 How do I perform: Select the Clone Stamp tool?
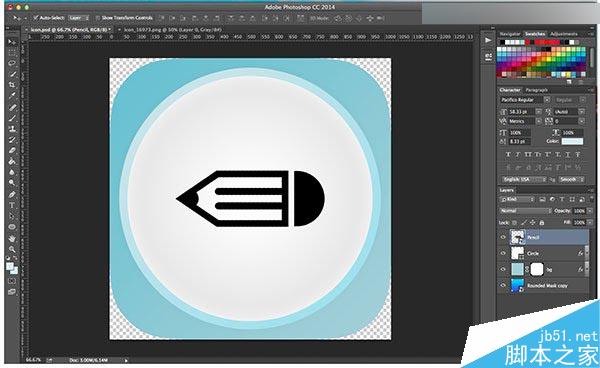[12, 129]
